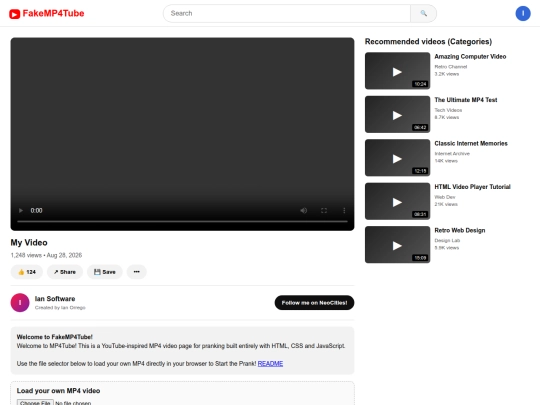Focus the Search input field
This screenshot has height=405, width=540.
[287, 13]
